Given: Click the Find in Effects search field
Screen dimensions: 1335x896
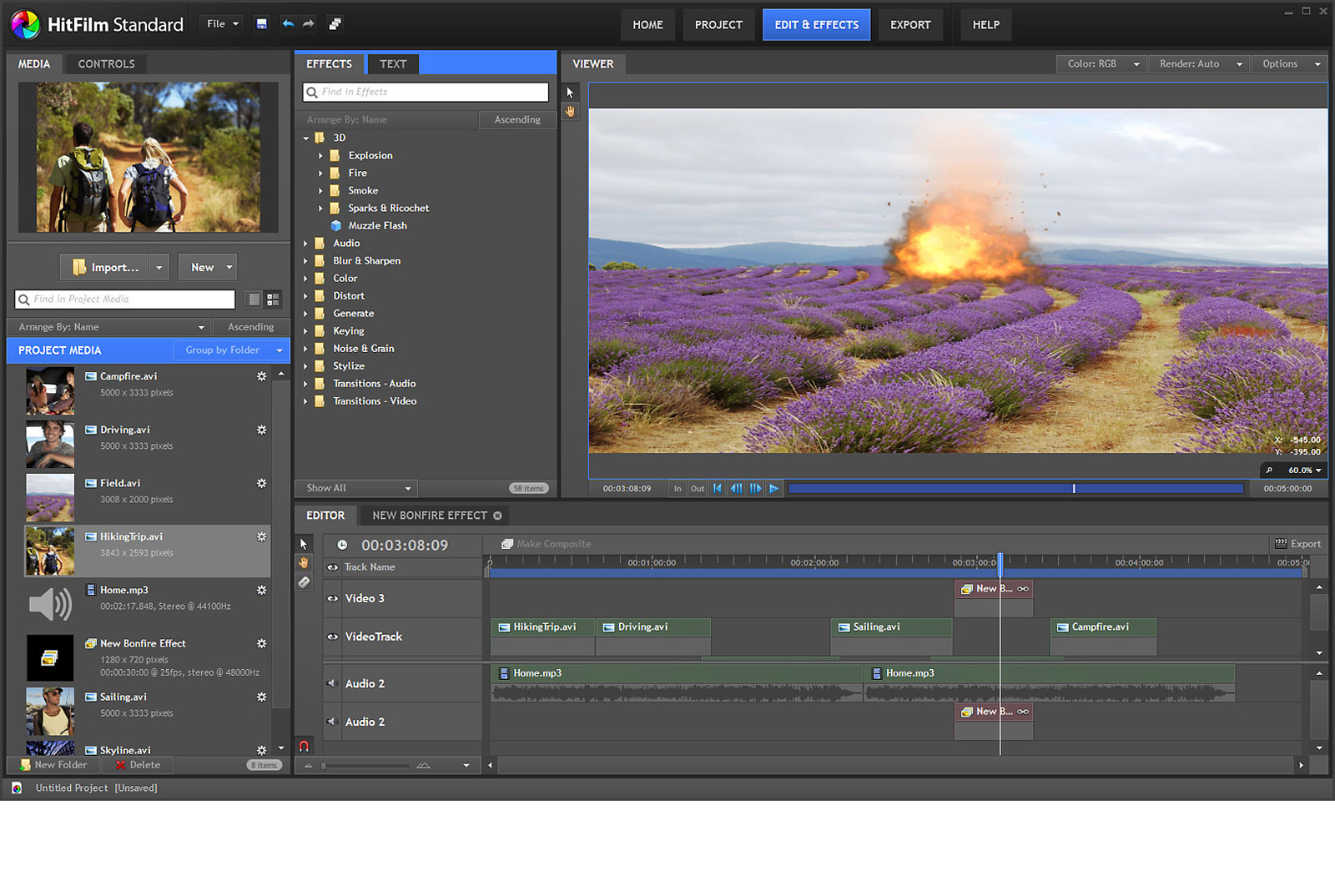Looking at the screenshot, I should 426,92.
